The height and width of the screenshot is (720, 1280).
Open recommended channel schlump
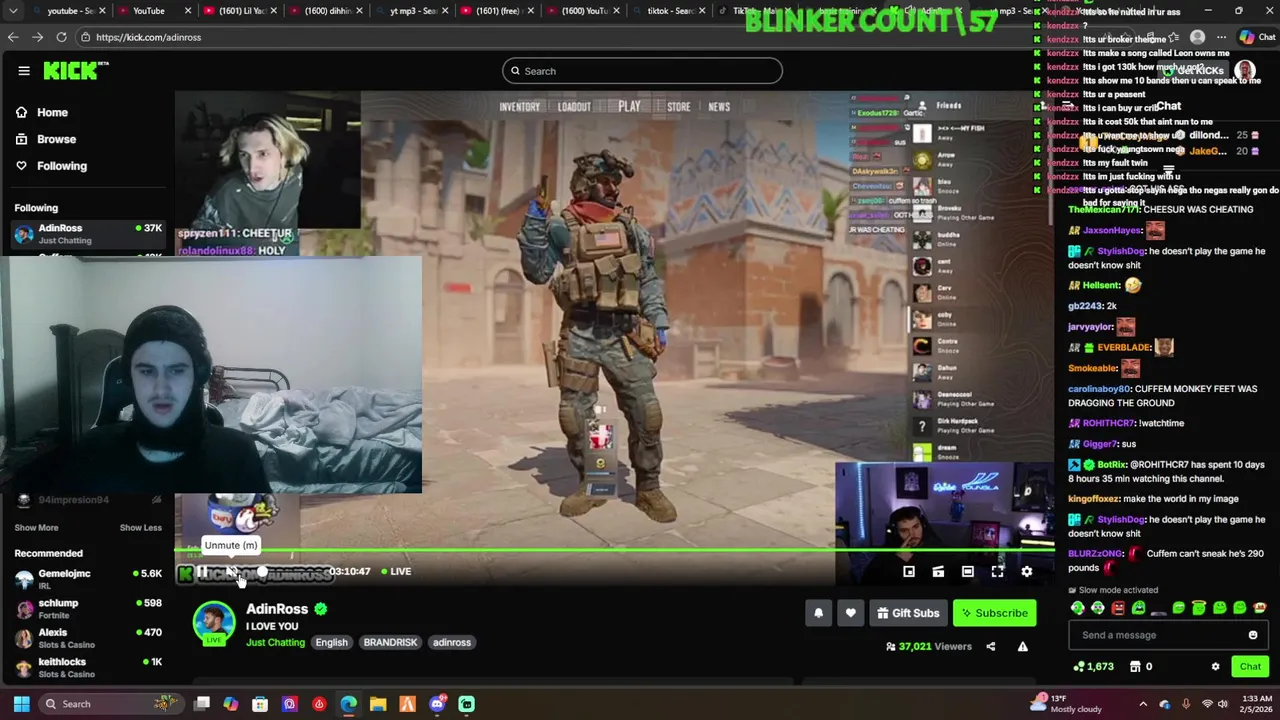pyautogui.click(x=88, y=608)
